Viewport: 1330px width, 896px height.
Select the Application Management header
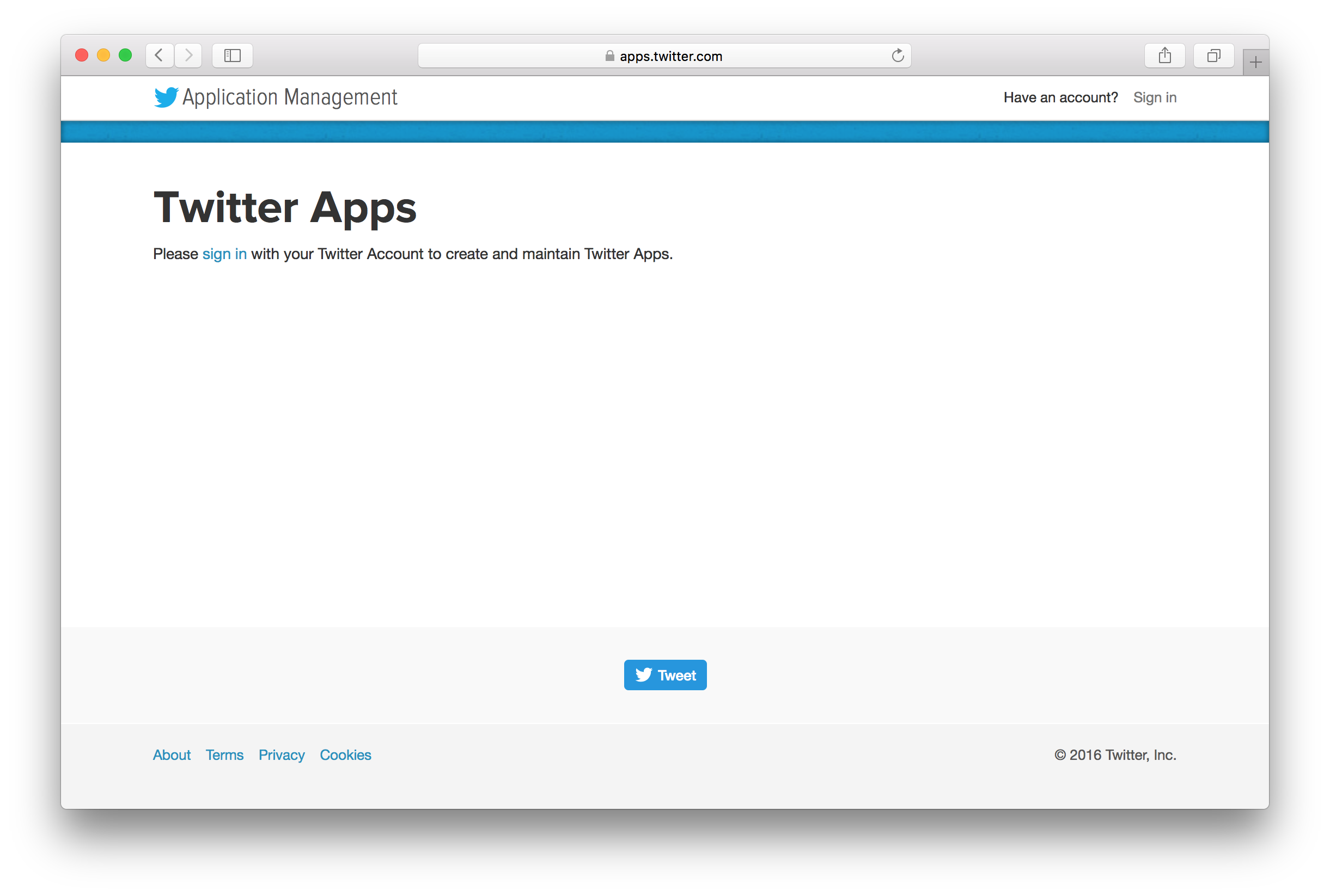(275, 97)
